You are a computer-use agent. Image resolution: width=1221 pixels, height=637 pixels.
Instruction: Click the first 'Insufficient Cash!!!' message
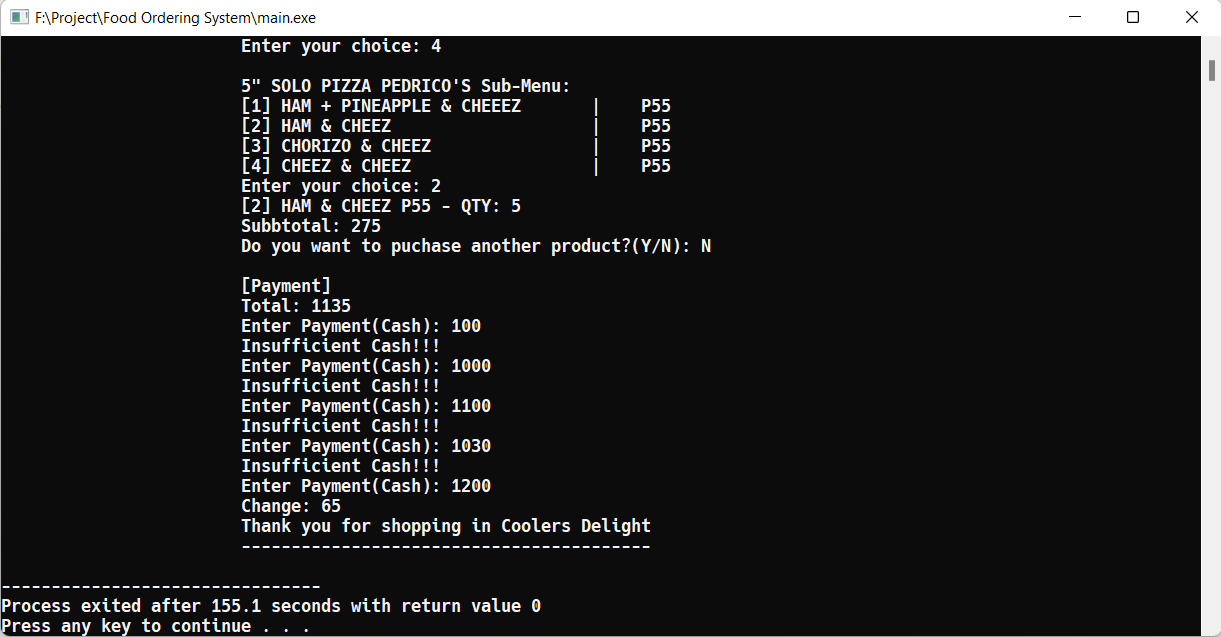tap(340, 345)
